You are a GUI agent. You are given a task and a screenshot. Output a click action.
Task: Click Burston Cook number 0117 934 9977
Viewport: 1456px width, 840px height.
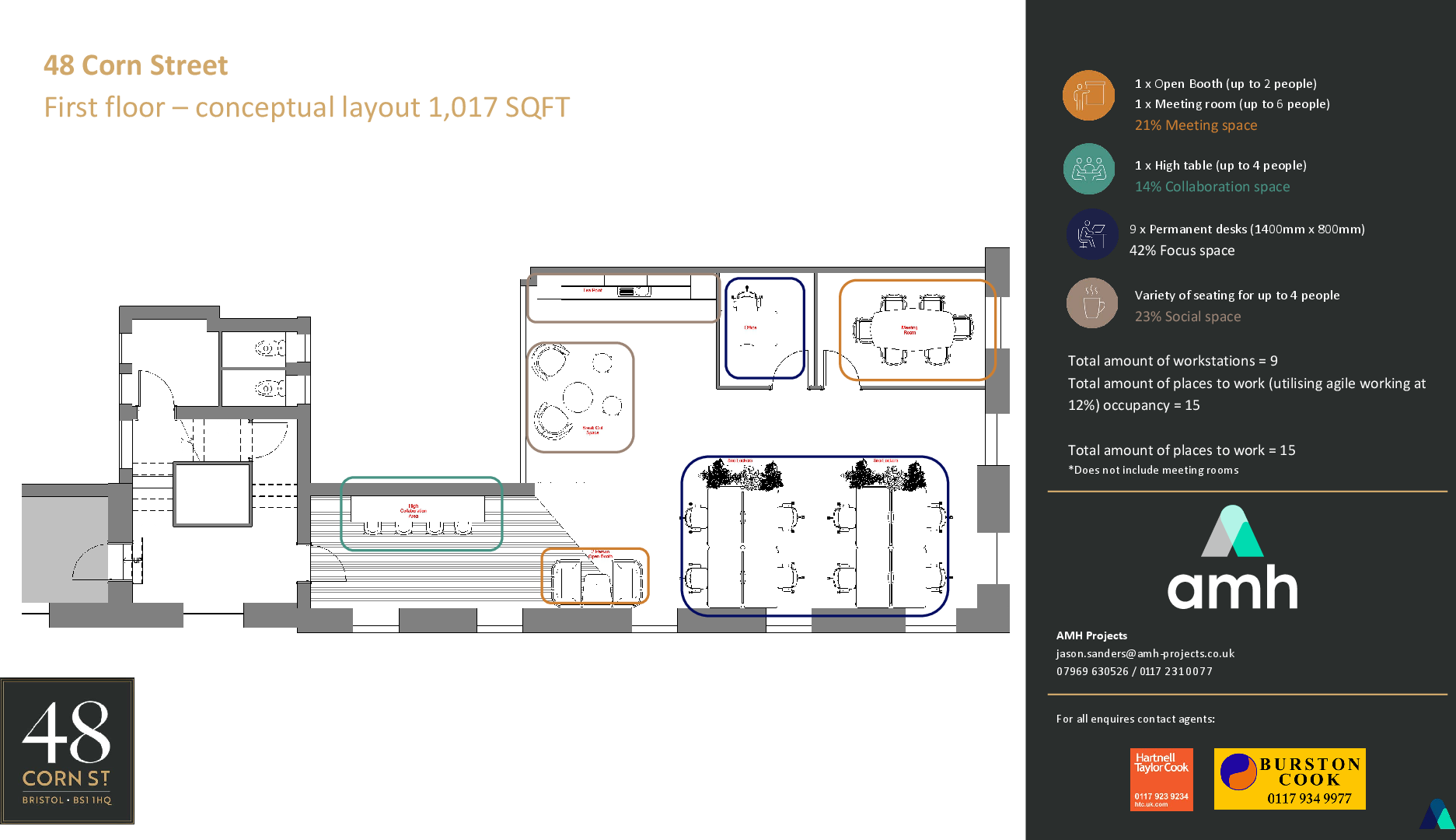point(1309,799)
